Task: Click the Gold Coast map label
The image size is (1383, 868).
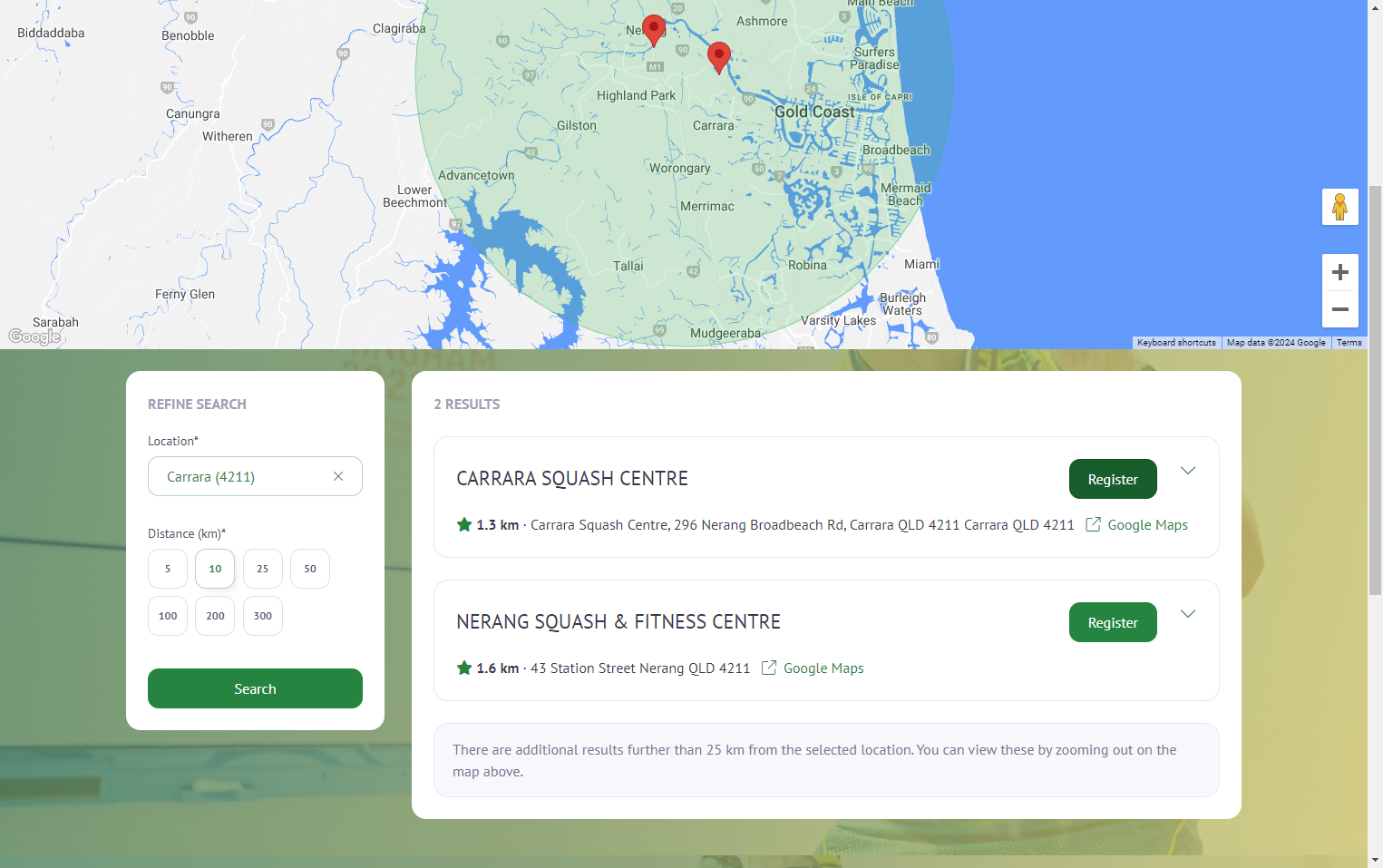Action: click(814, 112)
